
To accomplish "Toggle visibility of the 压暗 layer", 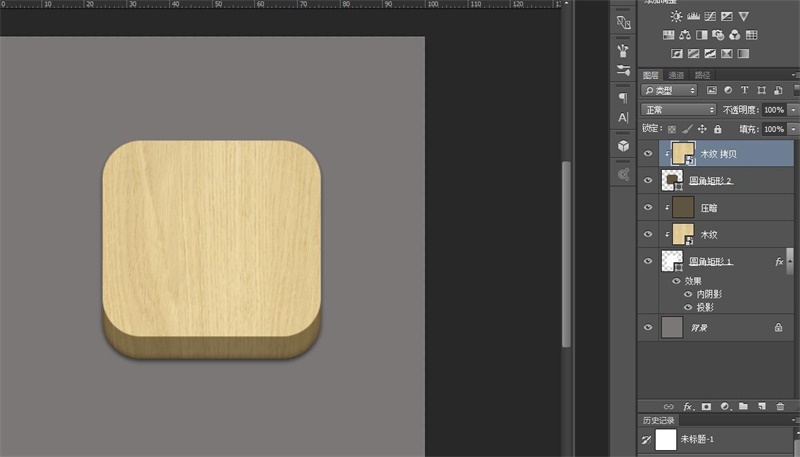I will pos(648,208).
